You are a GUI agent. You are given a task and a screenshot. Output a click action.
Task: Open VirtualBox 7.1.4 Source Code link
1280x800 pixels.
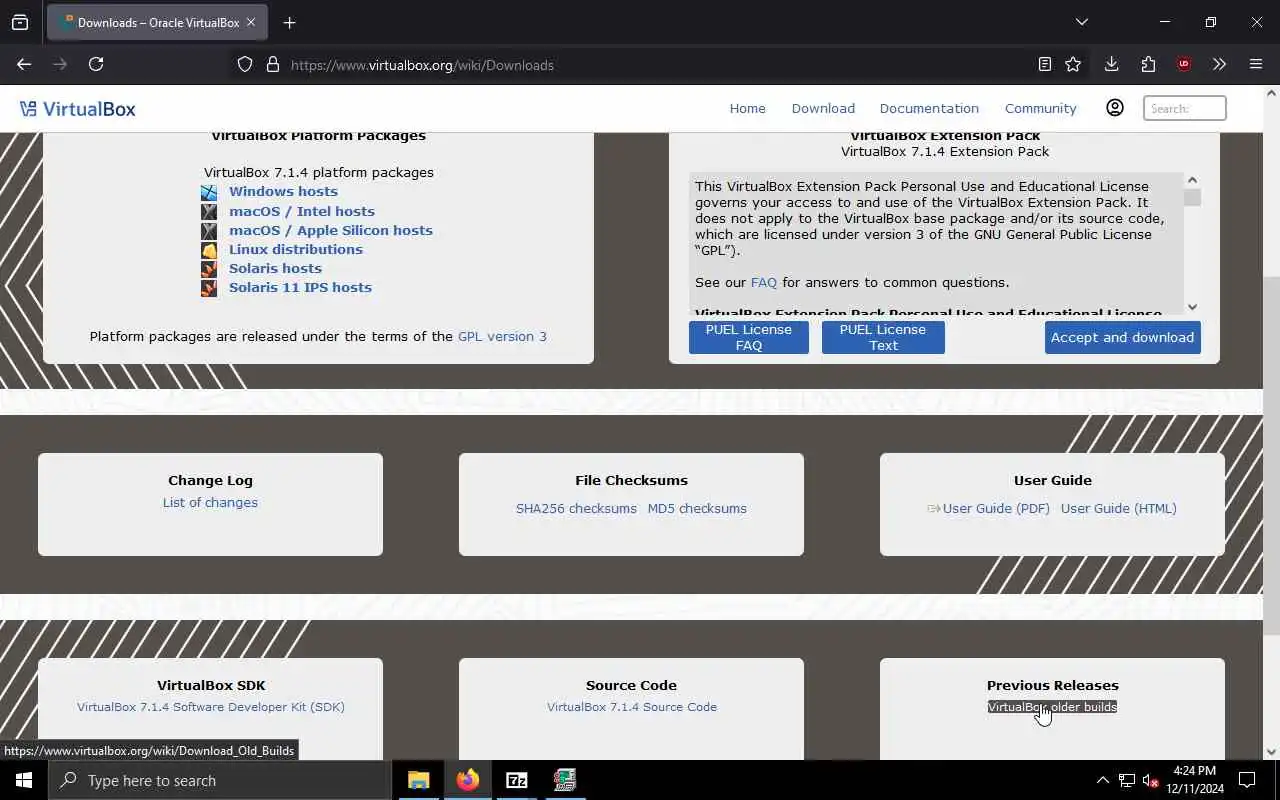[632, 706]
